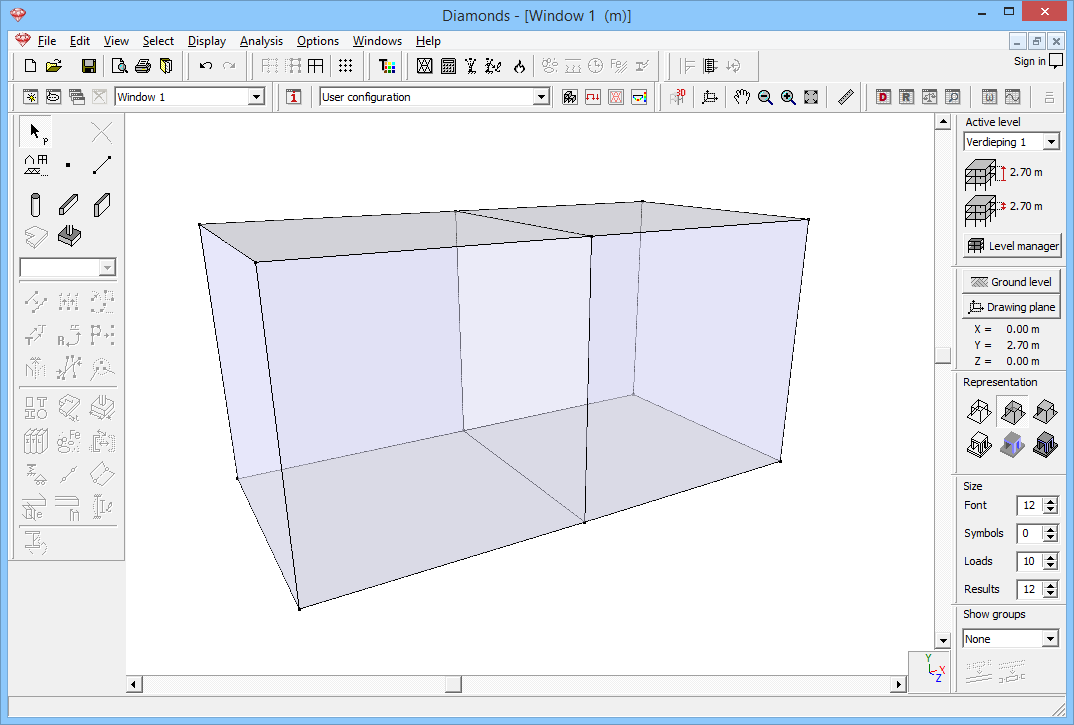
Task: Open the User configuration dropdown
Action: (541, 97)
